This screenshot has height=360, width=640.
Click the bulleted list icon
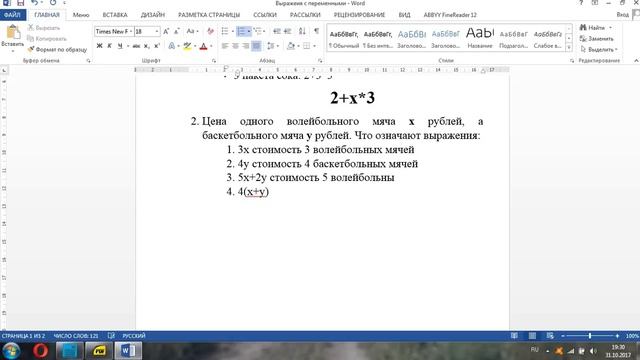click(x=225, y=31)
